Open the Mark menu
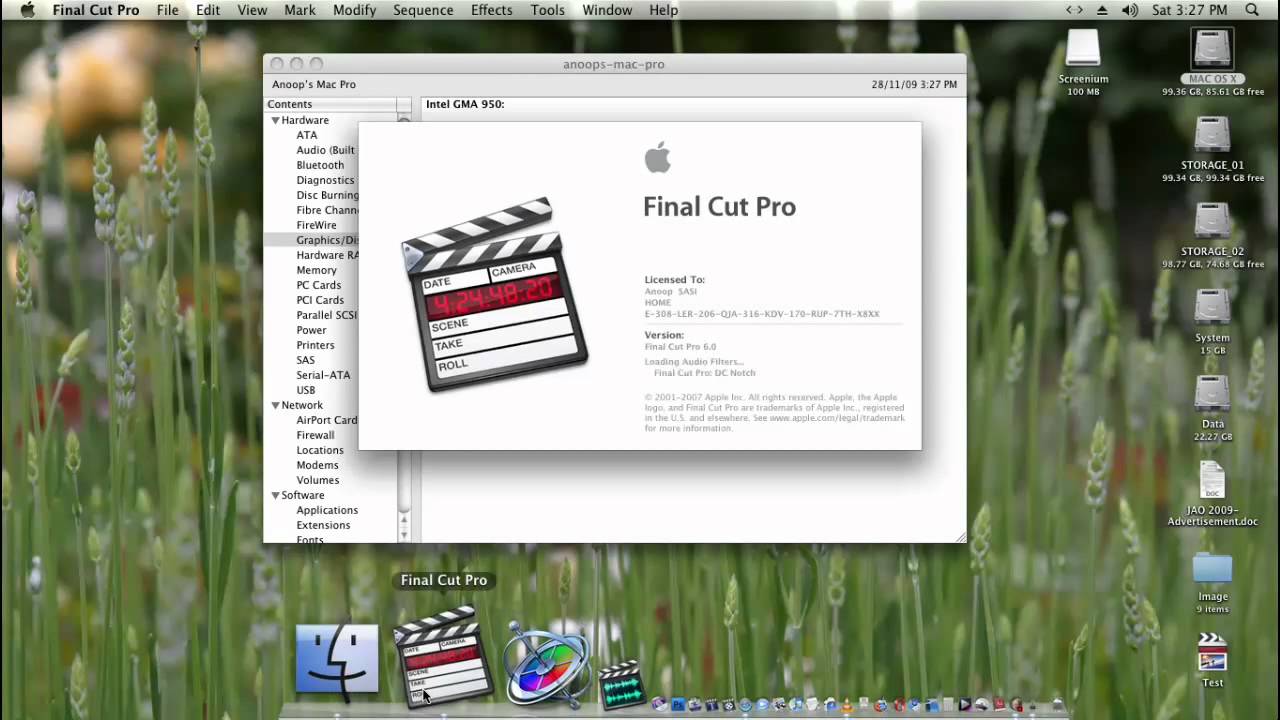The width and height of the screenshot is (1280, 720). coord(300,10)
